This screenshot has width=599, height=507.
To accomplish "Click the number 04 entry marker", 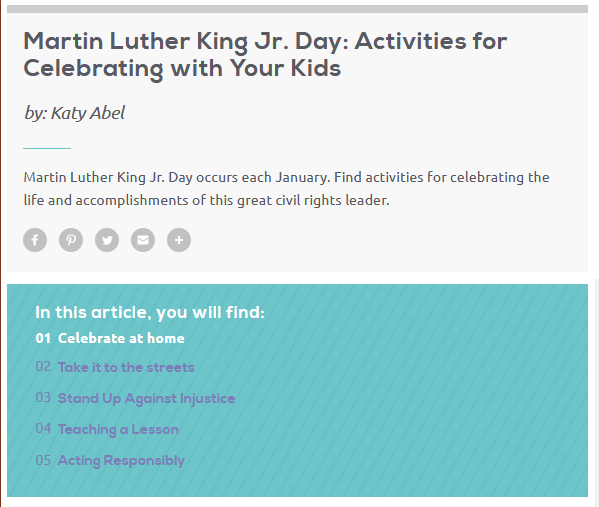I will pos(43,428).
